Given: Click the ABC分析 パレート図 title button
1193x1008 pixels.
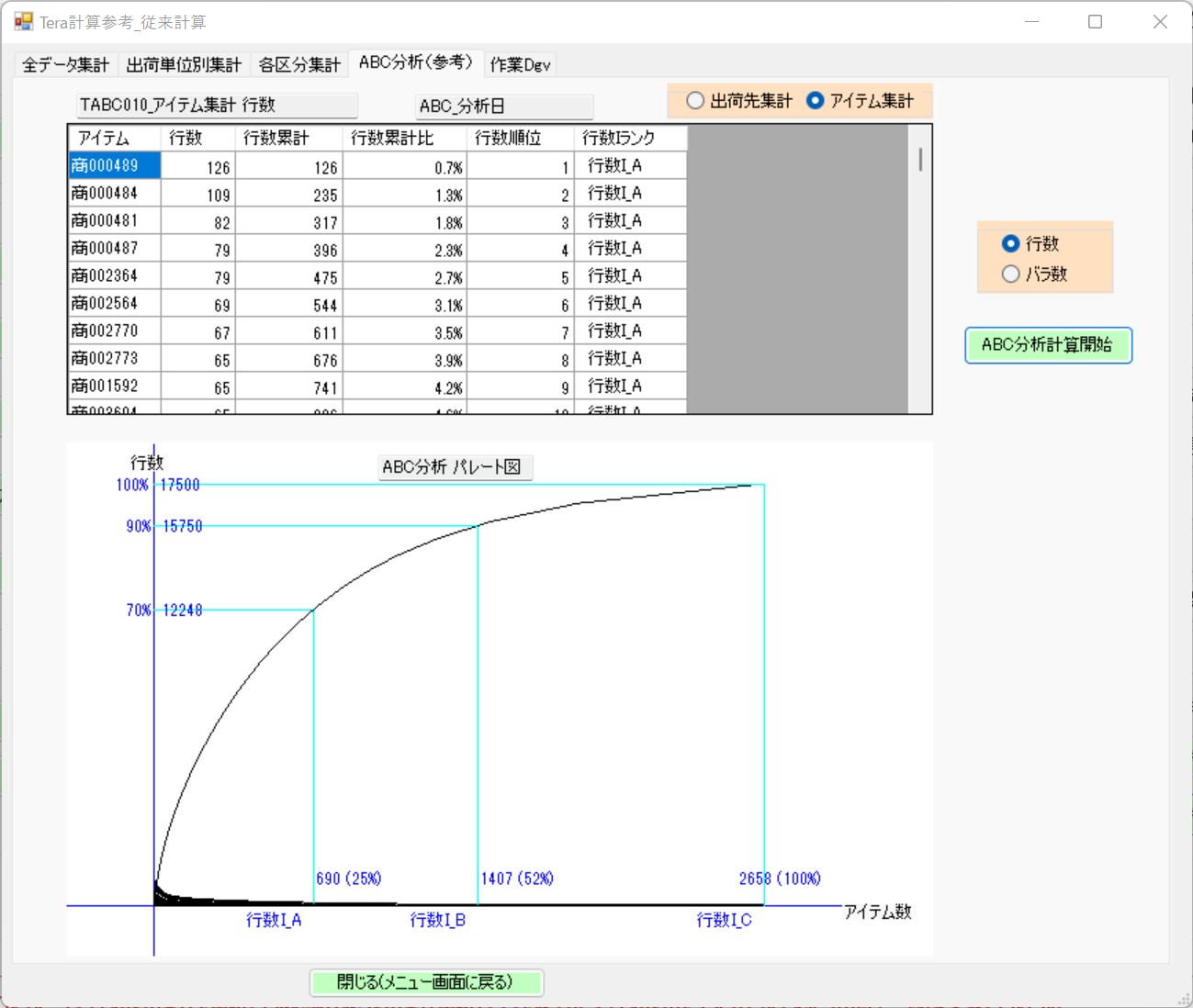Looking at the screenshot, I should (x=455, y=467).
